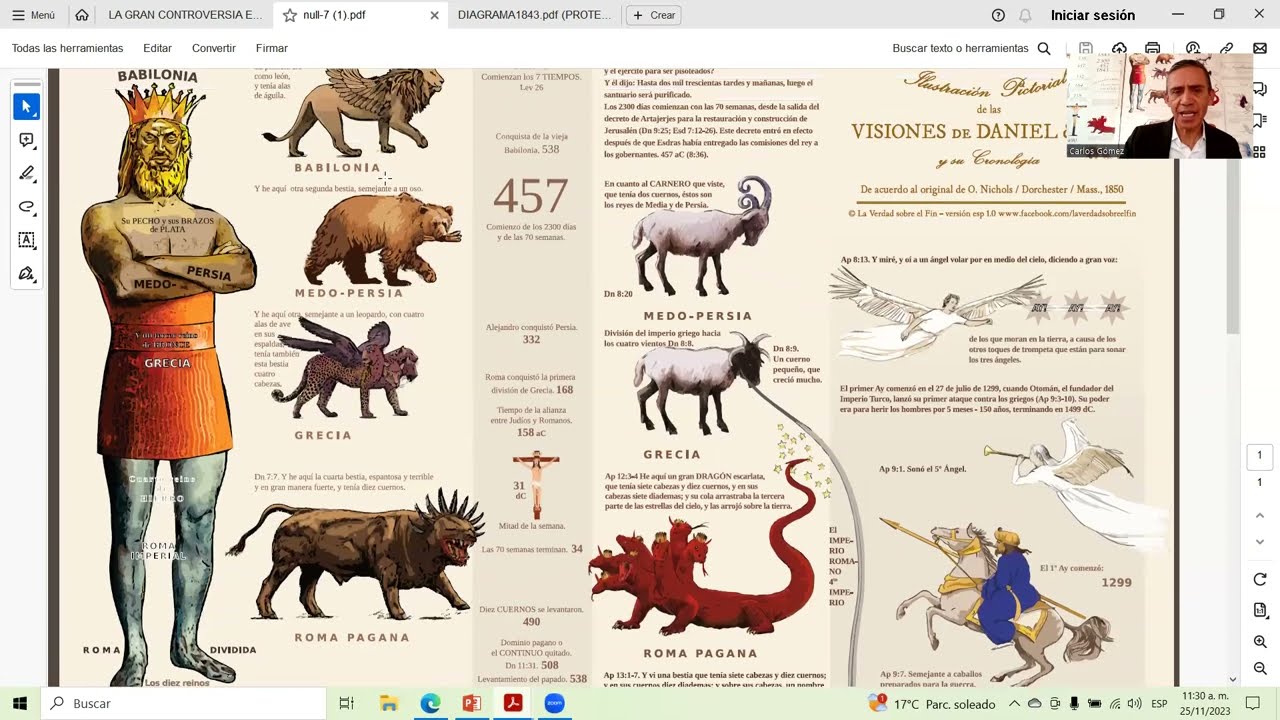This screenshot has height=720, width=1280.
Task: Click the 457 heading in the document
Action: coord(531,196)
